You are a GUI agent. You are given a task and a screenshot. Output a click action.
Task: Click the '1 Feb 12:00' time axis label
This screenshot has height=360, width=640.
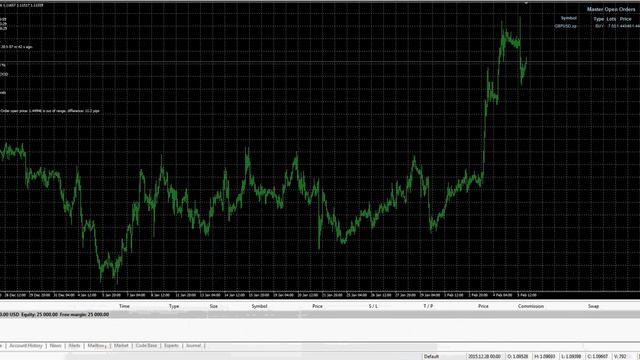click(453, 295)
